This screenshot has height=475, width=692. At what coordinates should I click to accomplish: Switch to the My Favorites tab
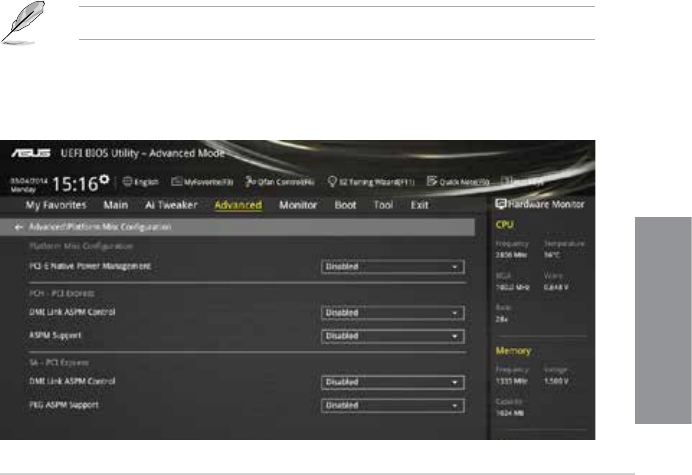pos(56,205)
